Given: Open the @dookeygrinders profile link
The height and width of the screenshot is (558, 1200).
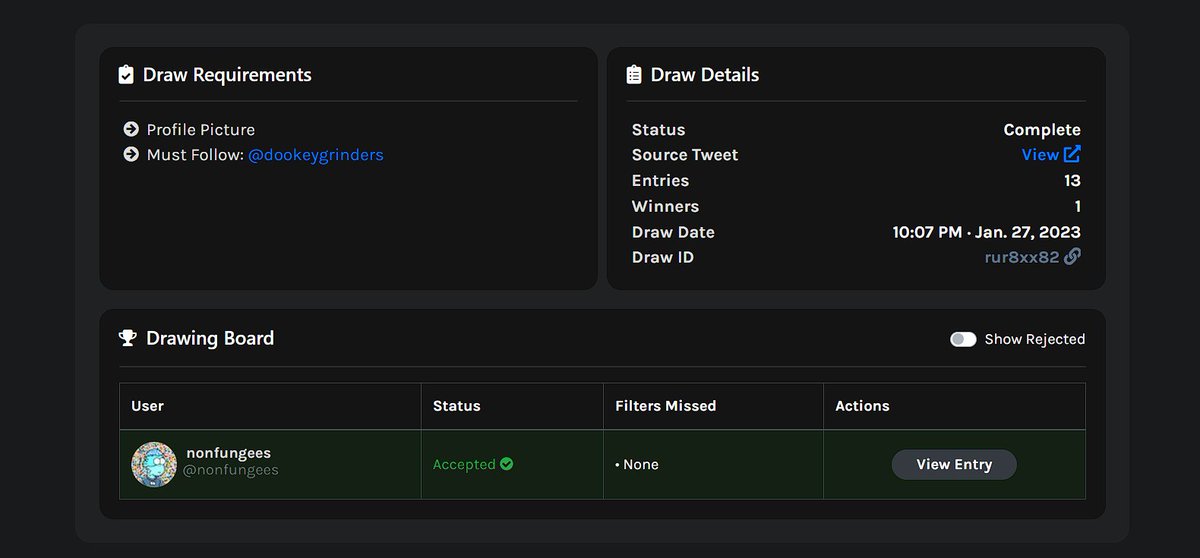Looking at the screenshot, I should [316, 155].
